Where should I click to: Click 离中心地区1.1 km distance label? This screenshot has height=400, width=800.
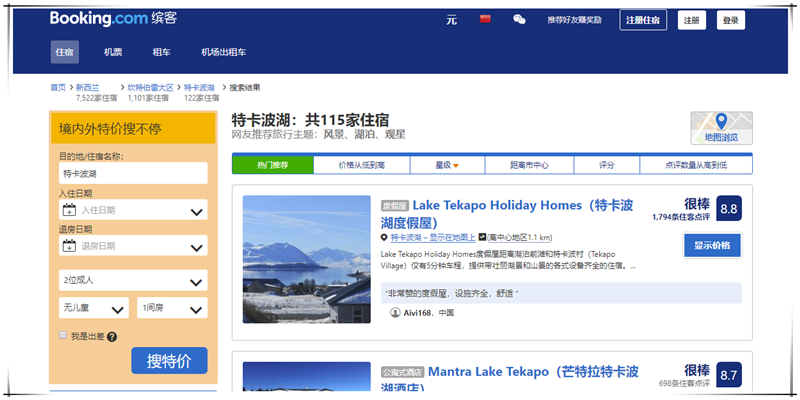pos(519,238)
